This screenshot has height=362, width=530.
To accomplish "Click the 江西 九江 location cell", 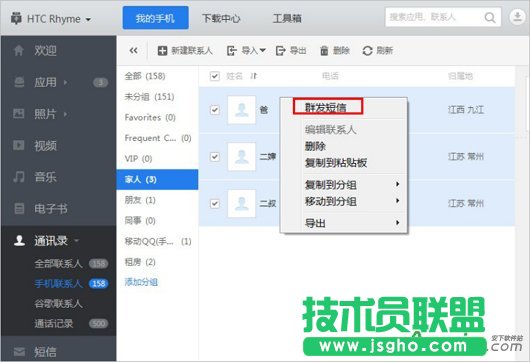I will coord(466,110).
